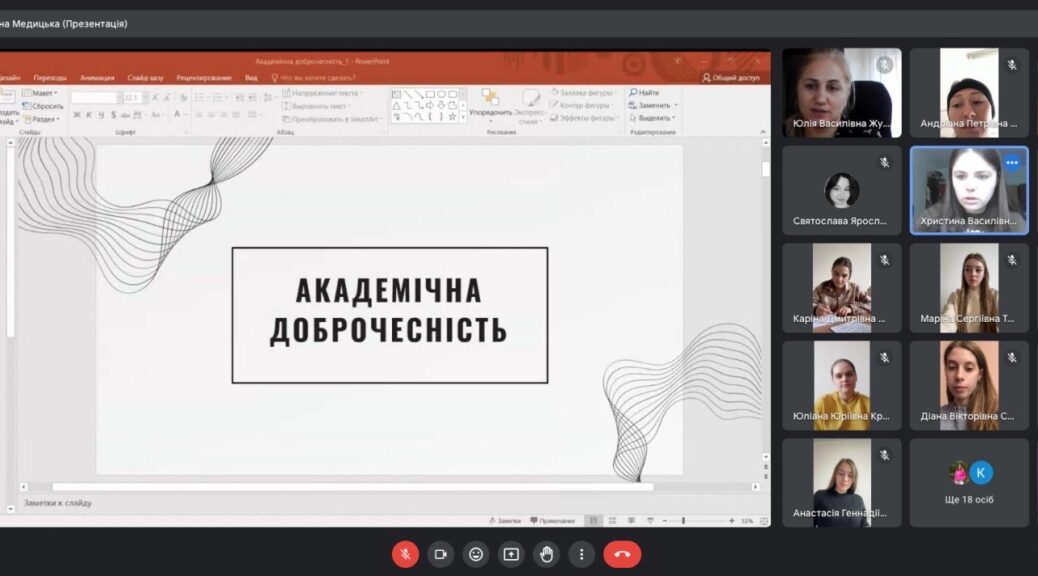Raise hand using the hand icon
1038x576 pixels.
click(546, 554)
